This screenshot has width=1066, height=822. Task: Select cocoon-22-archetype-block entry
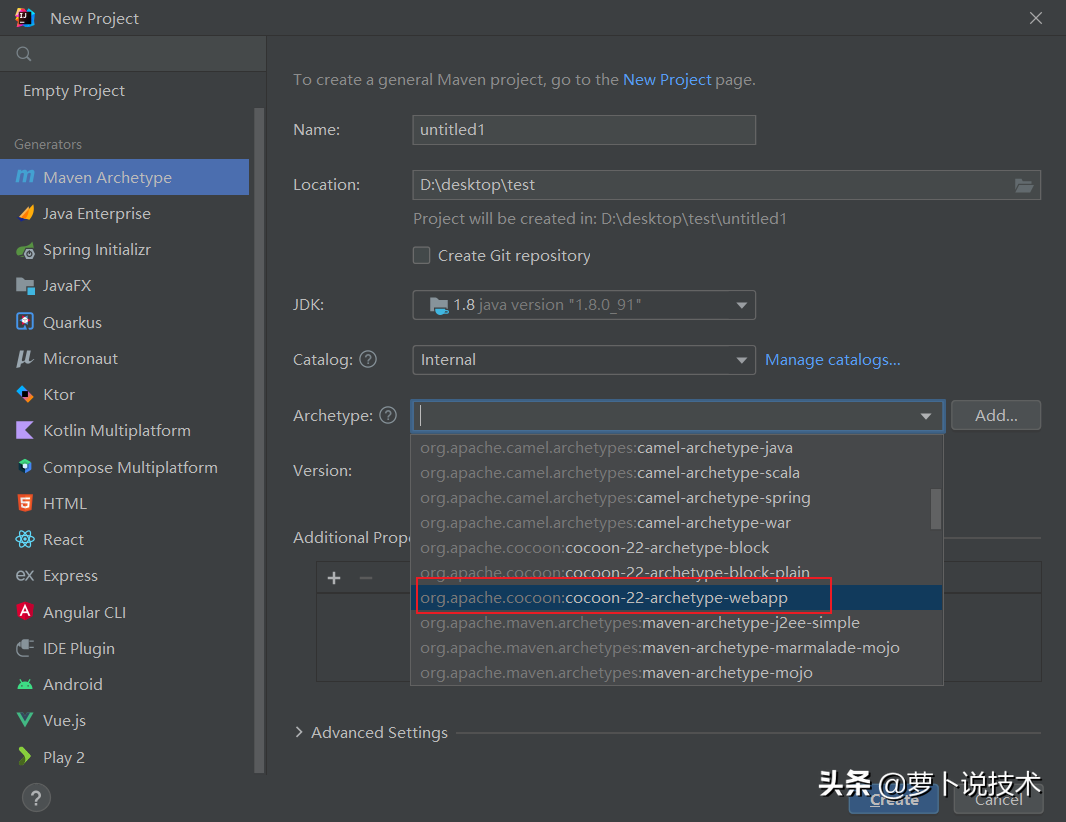coord(676,547)
